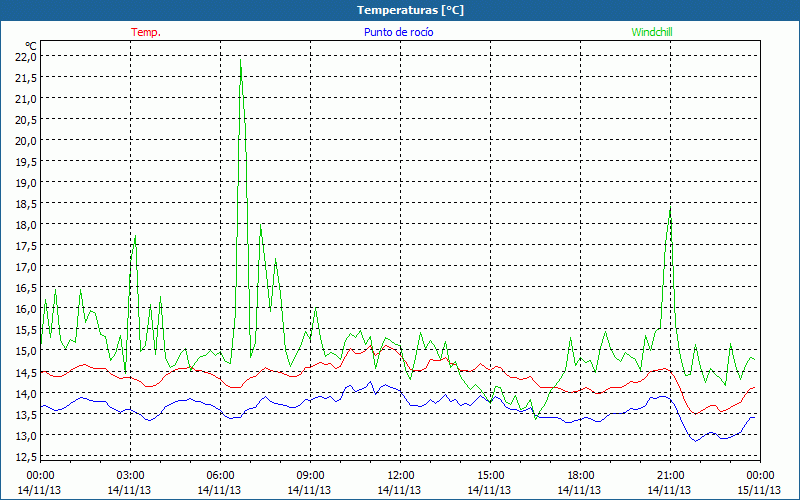Click the Temperaturas [°C] chart title
This screenshot has width=800, height=500.
click(x=410, y=10)
